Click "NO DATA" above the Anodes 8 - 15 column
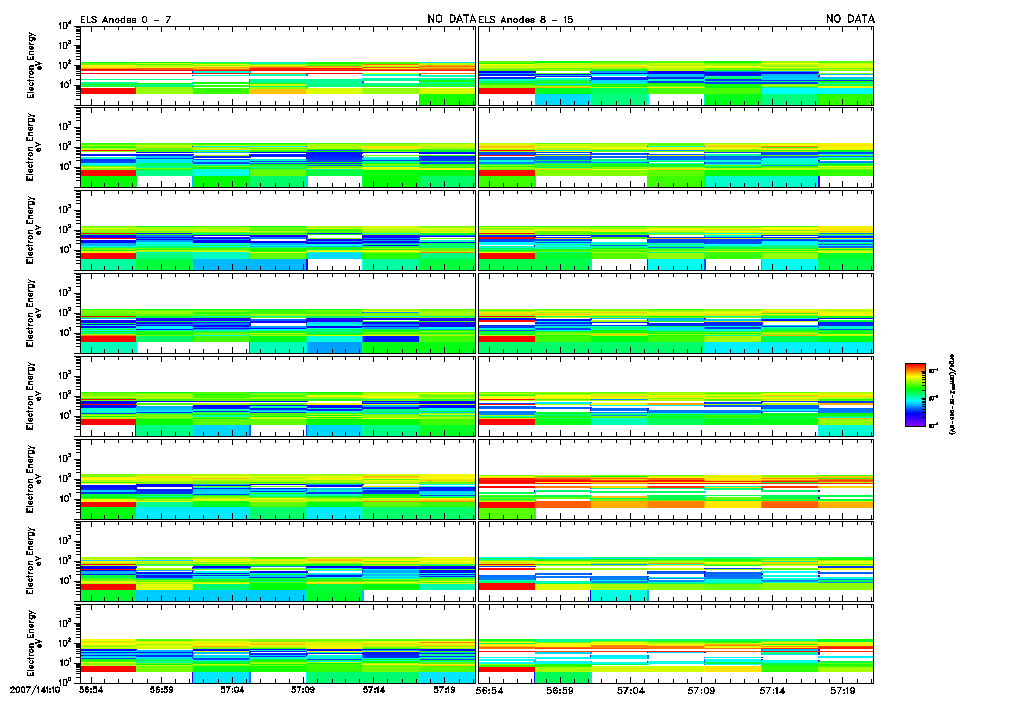The height and width of the screenshot is (708, 1024). point(850,19)
